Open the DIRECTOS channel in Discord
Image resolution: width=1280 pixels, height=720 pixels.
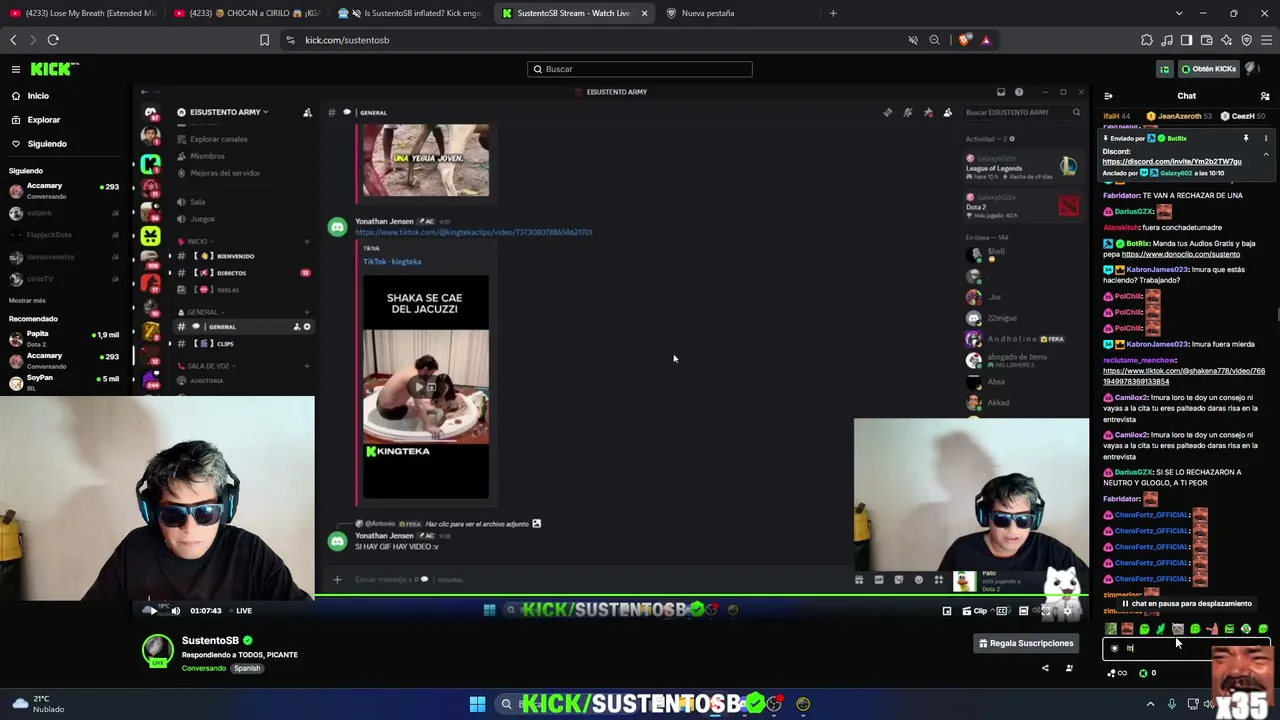(x=232, y=273)
